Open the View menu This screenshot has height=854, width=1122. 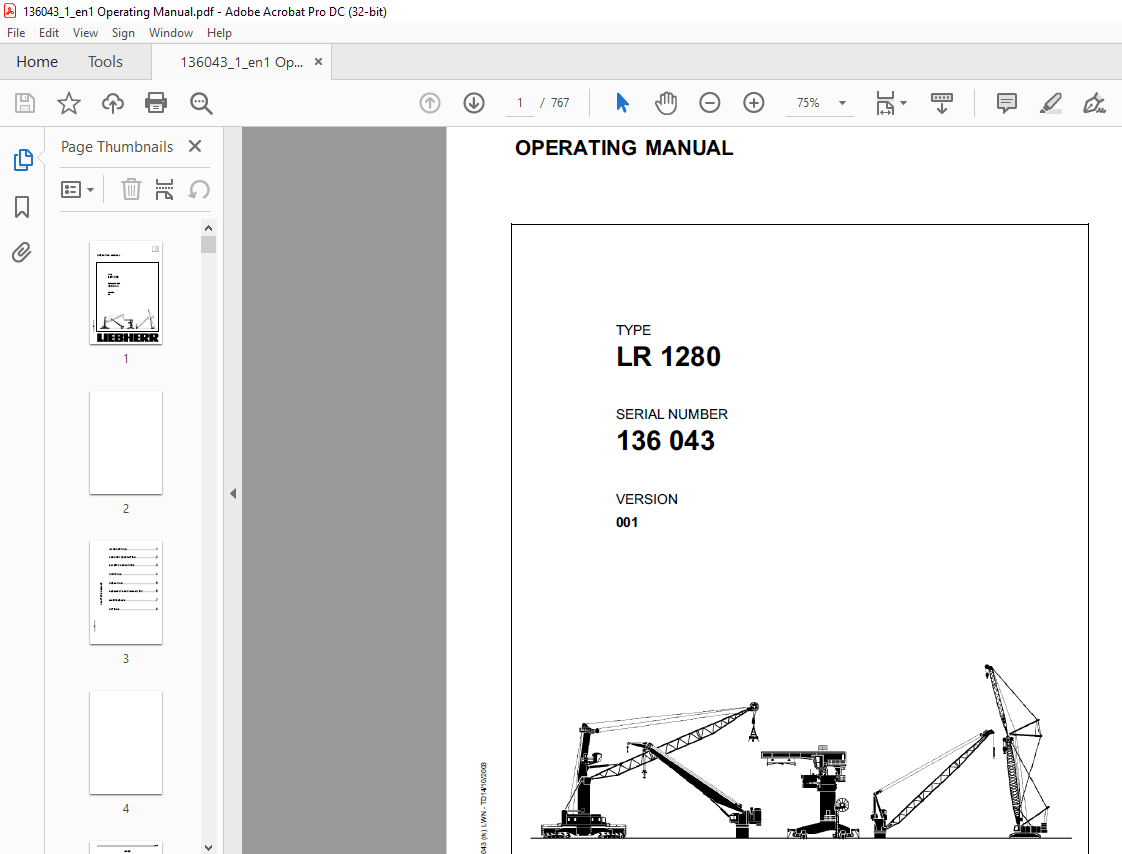(85, 33)
